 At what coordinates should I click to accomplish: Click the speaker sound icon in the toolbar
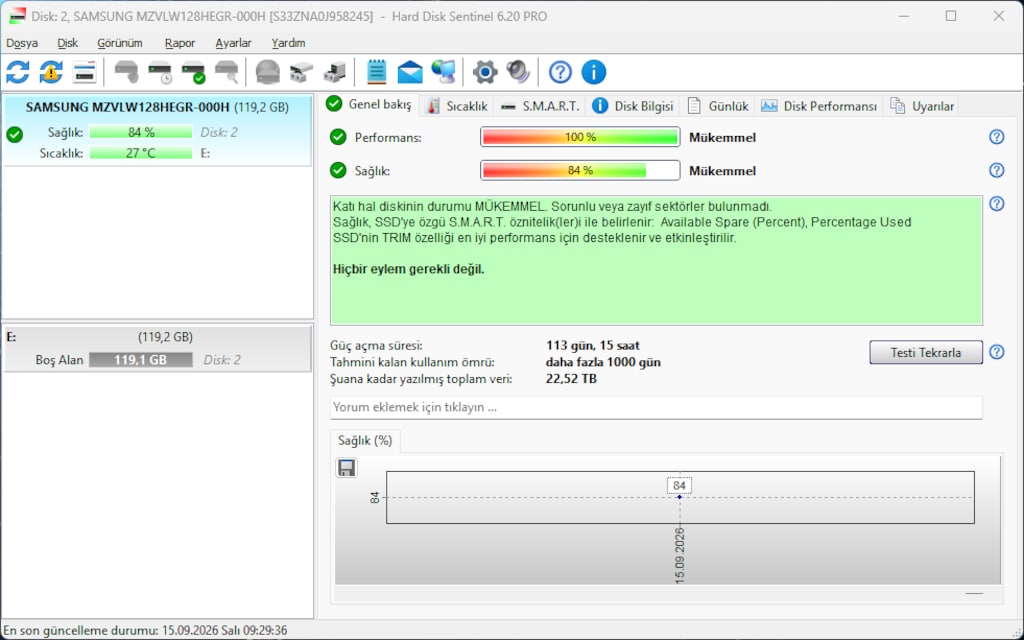click(x=518, y=72)
